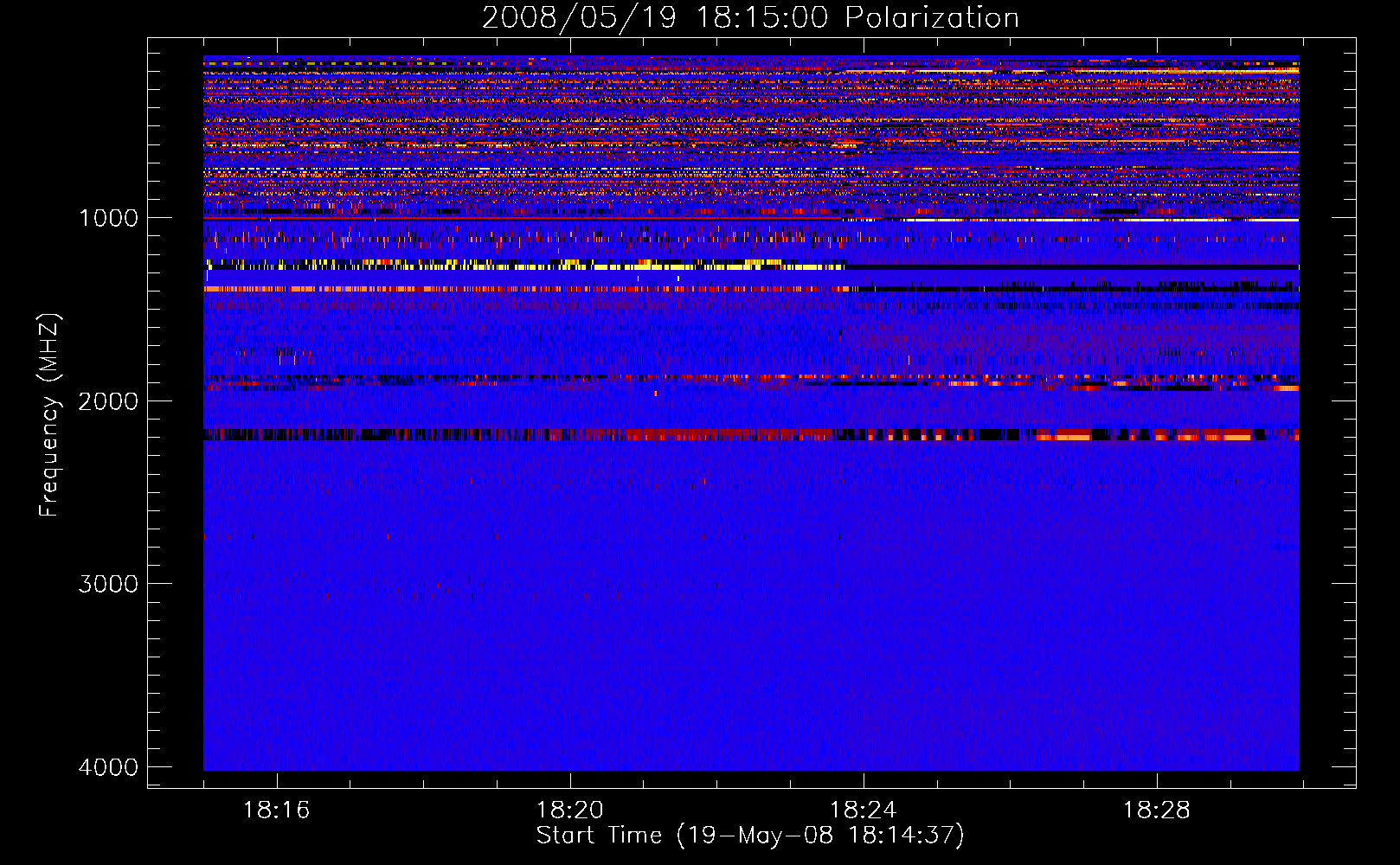The width and height of the screenshot is (1400, 865).
Task: Click the 18:20 time tick label
Action: 569,811
